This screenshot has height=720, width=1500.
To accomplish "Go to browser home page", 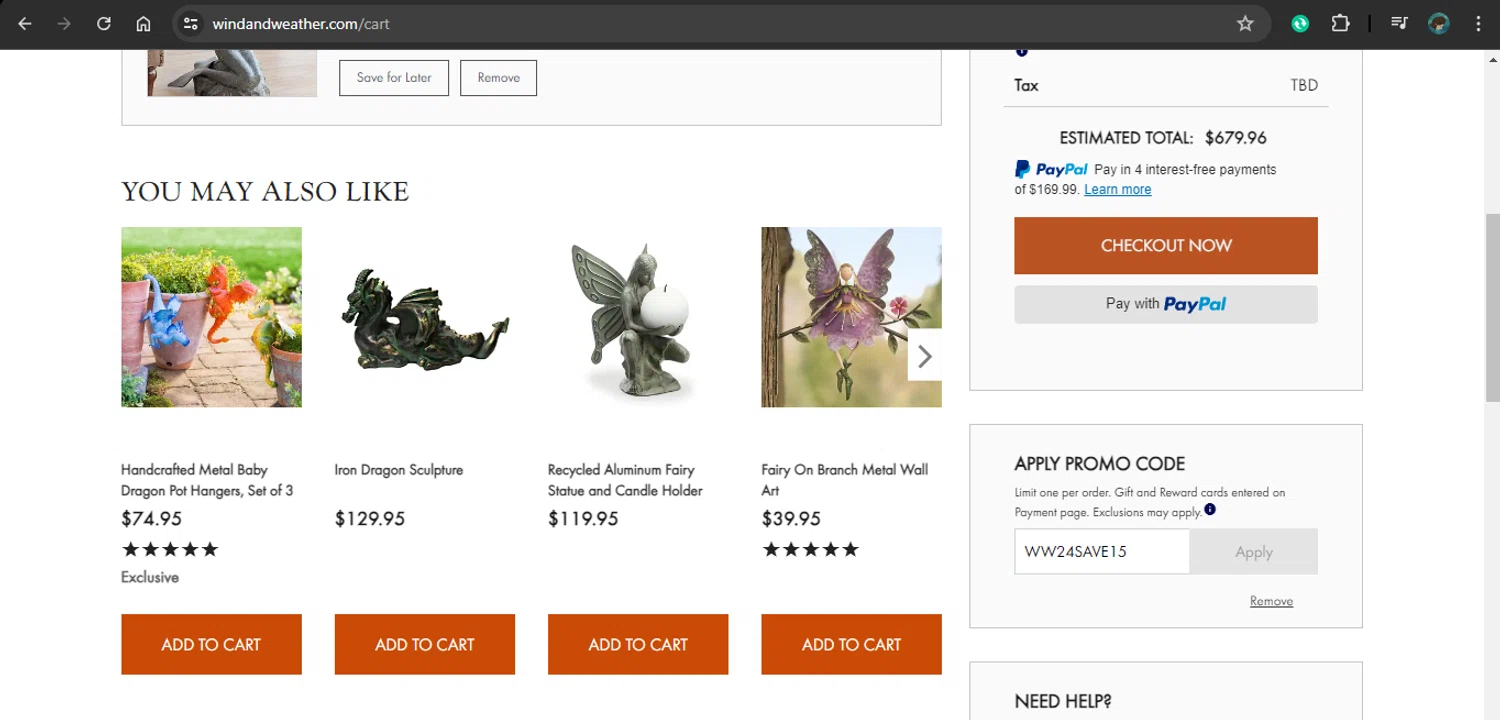I will [143, 24].
